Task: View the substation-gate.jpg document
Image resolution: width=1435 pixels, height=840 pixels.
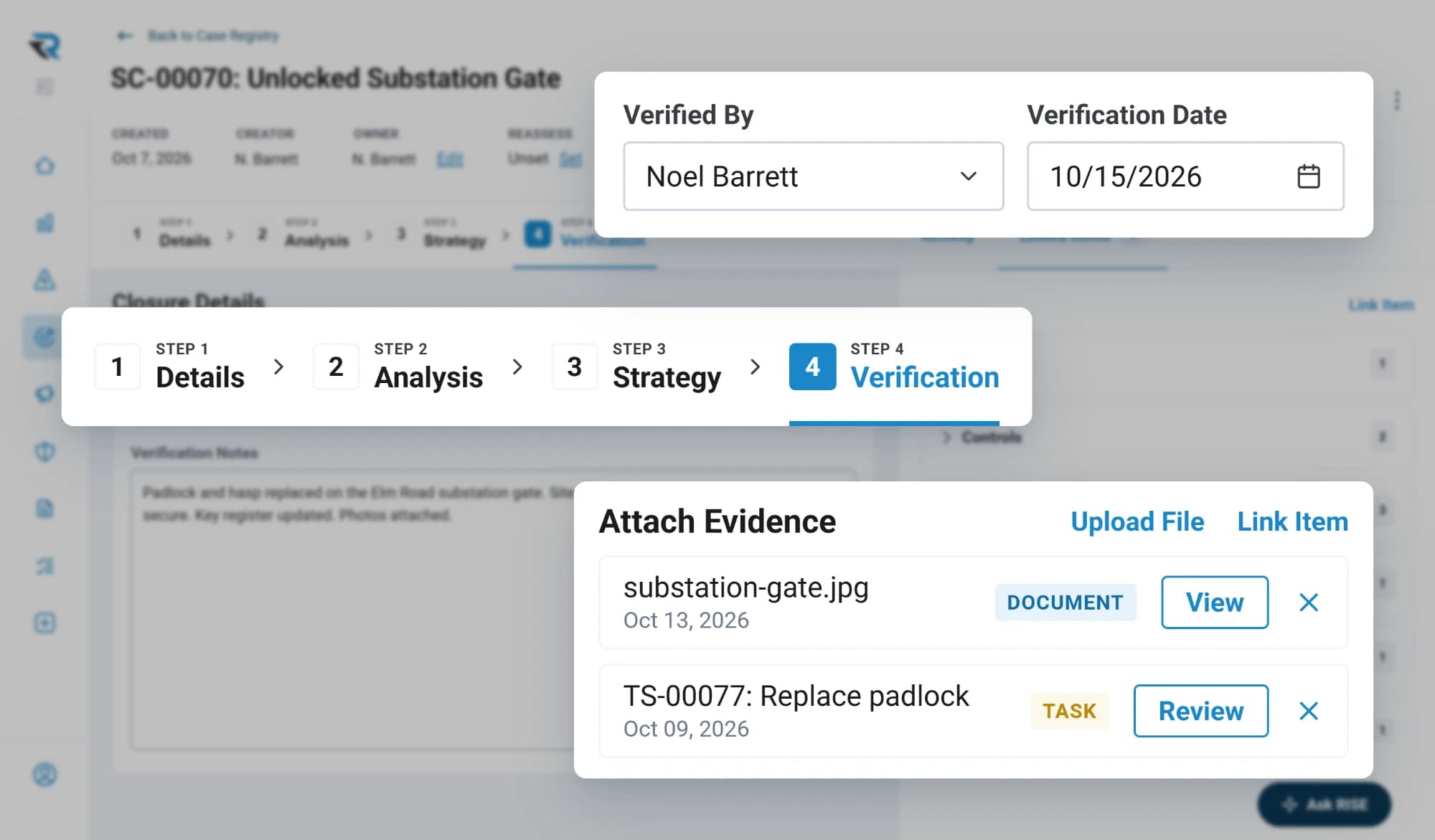Action: click(1215, 603)
